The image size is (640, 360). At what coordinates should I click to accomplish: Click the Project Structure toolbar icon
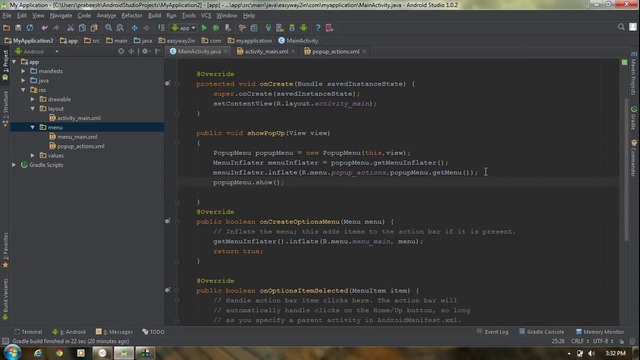pyautogui.click(x=254, y=28)
